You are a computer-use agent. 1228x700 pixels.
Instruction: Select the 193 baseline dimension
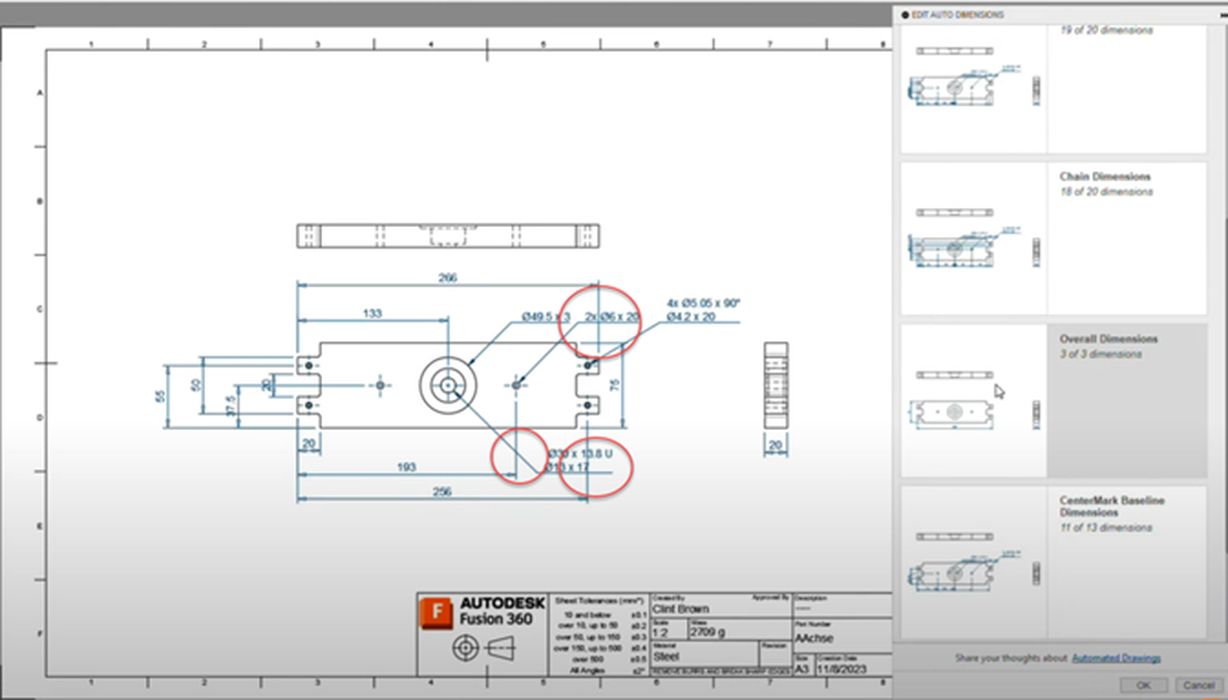click(x=404, y=467)
